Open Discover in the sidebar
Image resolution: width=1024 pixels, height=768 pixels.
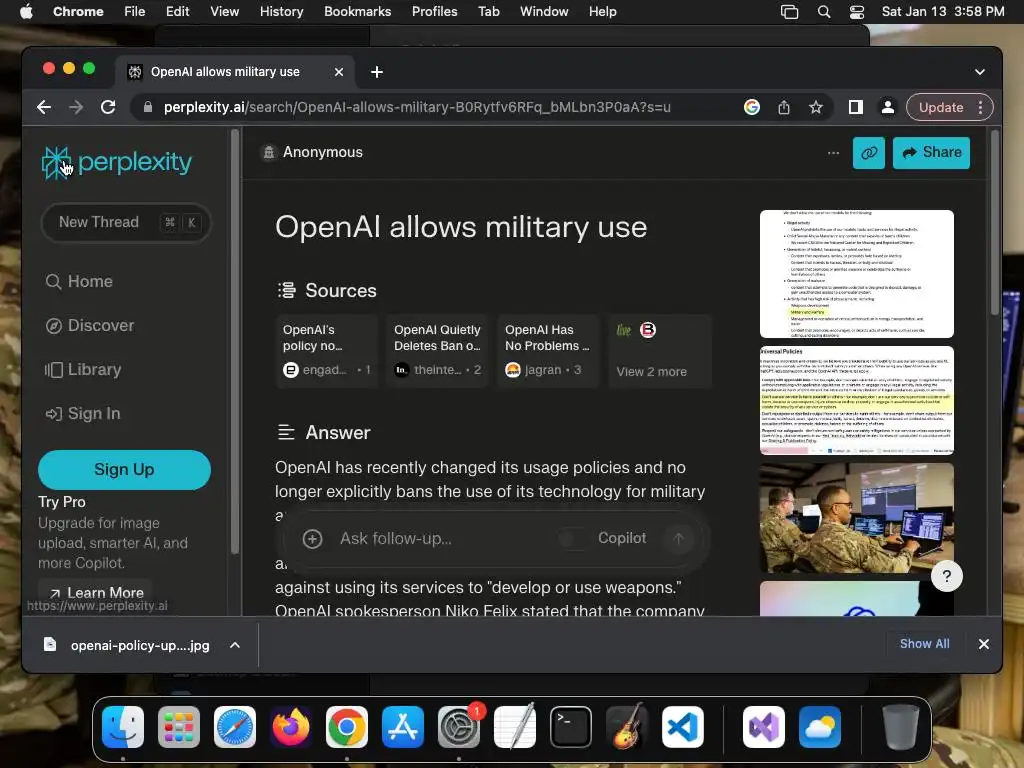90,325
